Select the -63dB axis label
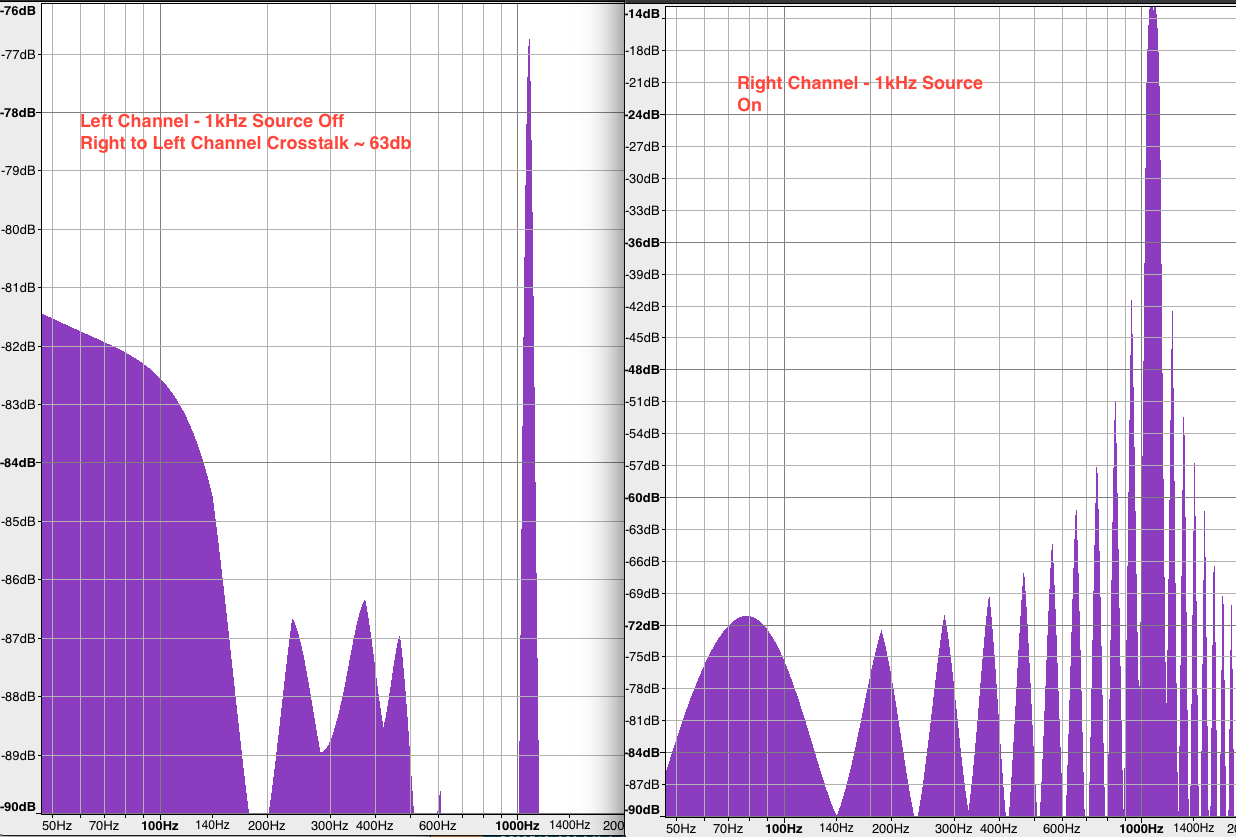Image resolution: width=1236 pixels, height=837 pixels. coord(642,529)
